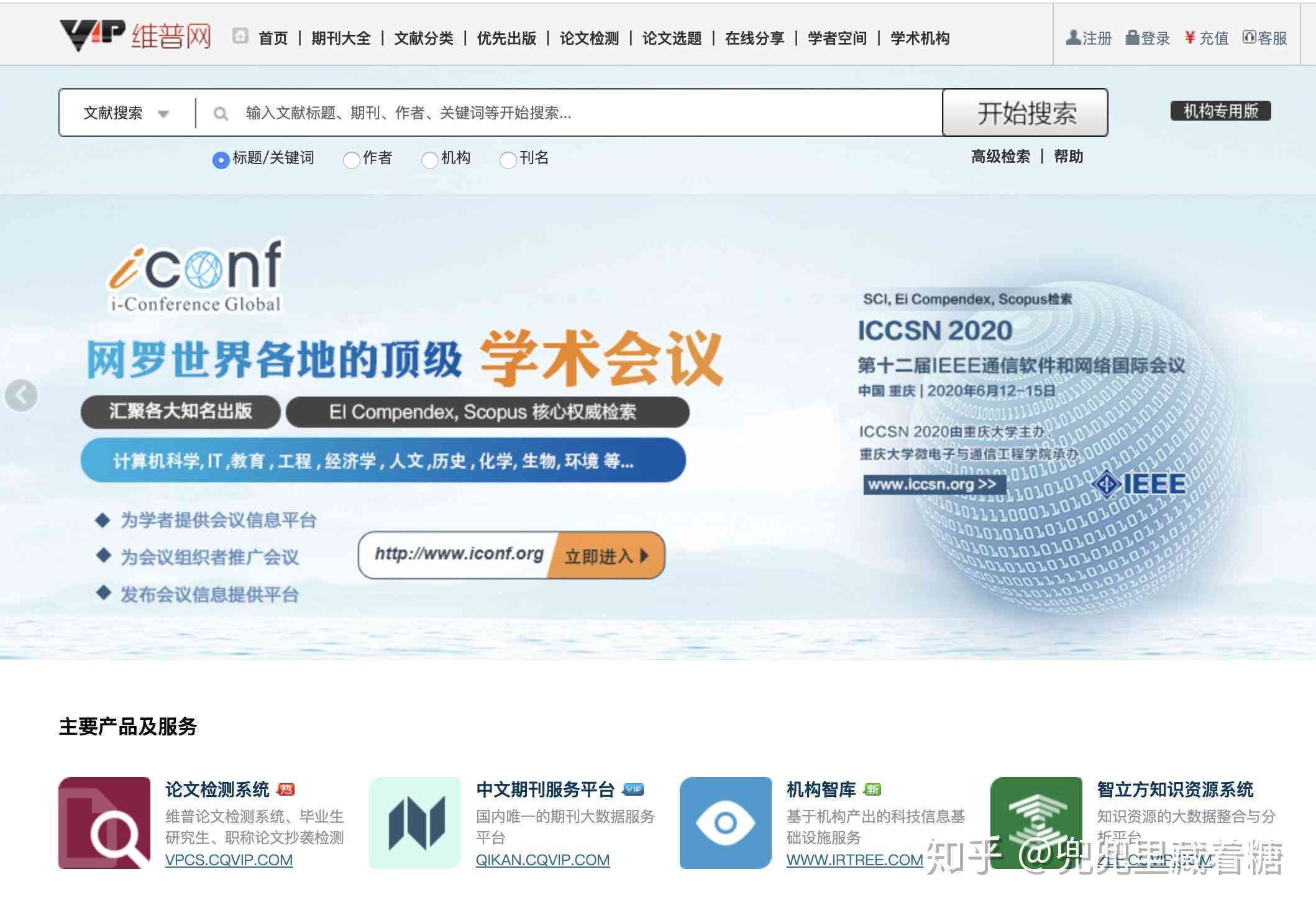The height and width of the screenshot is (910, 1316).
Task: Click the VIP 维普网 logo
Action: [x=135, y=35]
